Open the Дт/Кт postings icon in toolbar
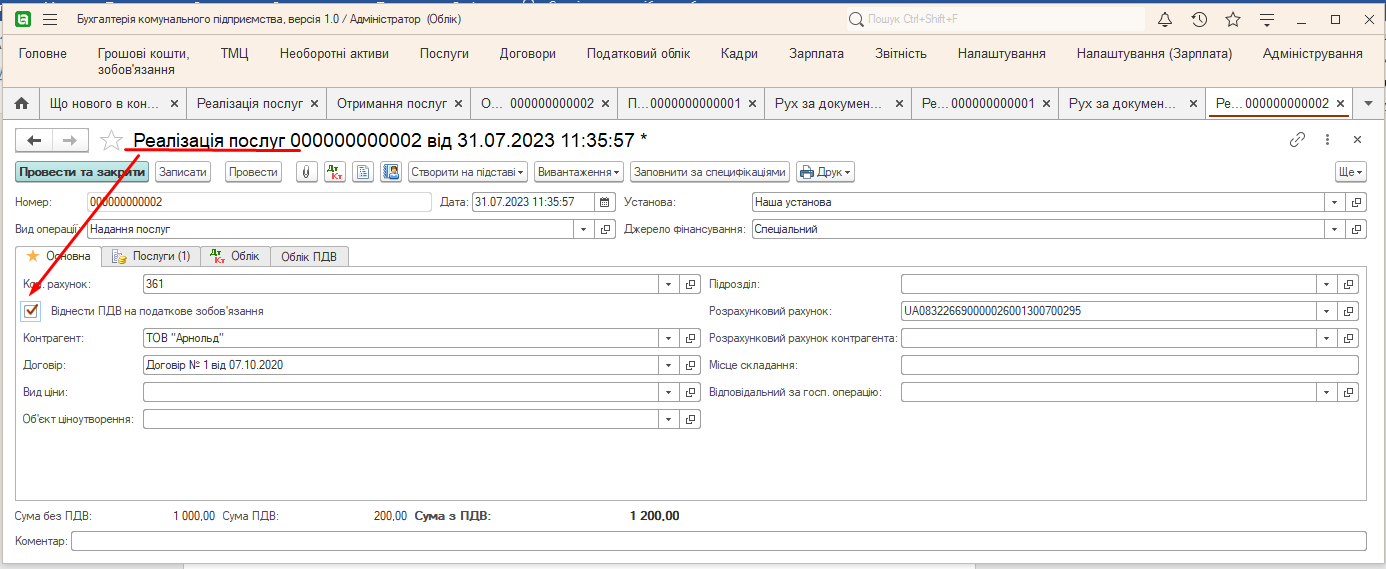 335,172
